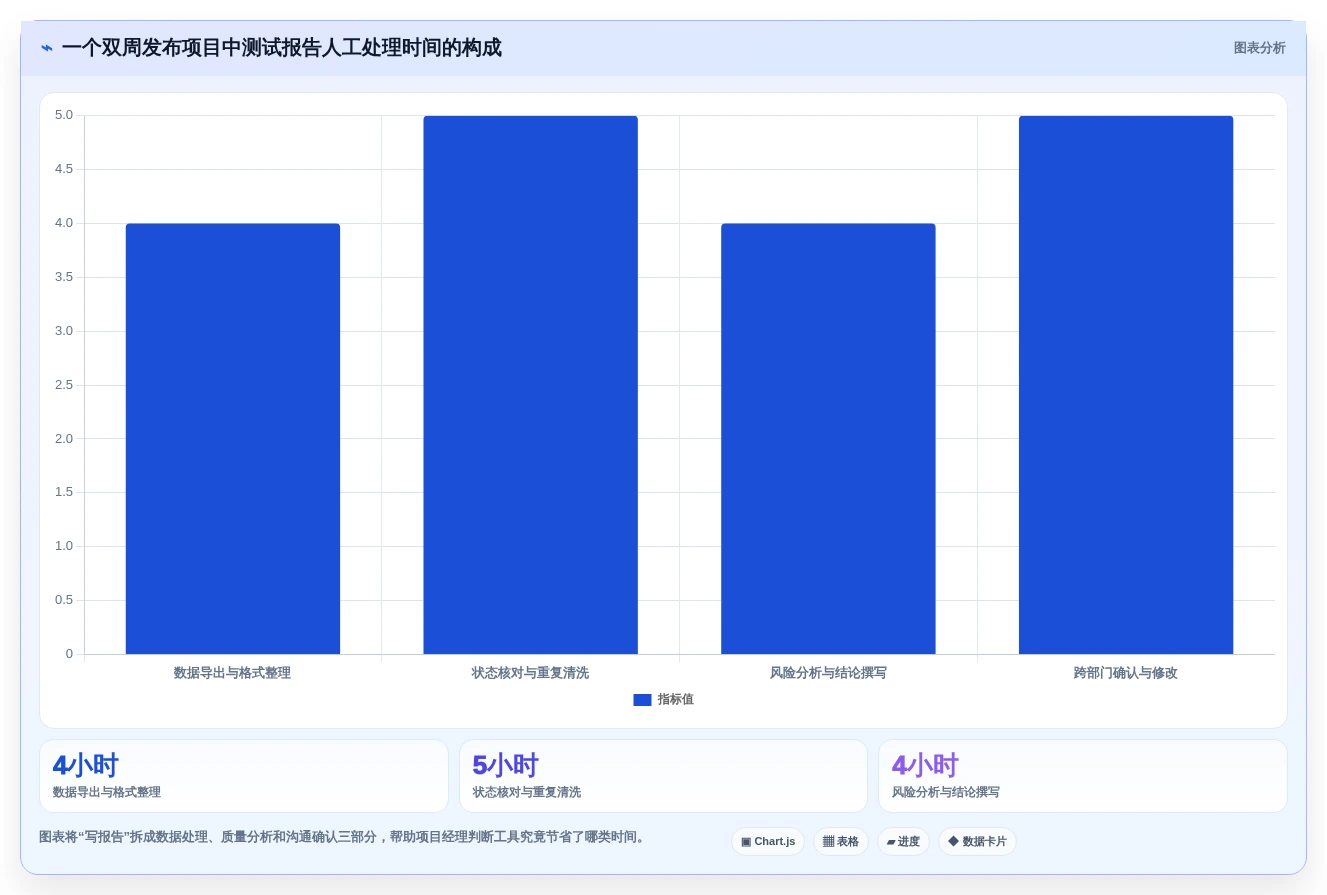Click the 图表将"写报告" description text
The image size is (1327, 895).
pyautogui.click(x=343, y=837)
